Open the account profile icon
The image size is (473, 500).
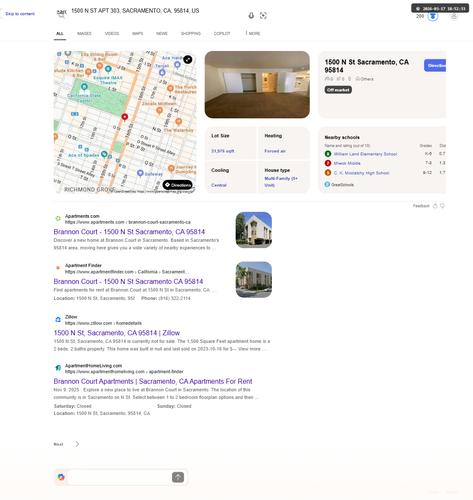click(454, 16)
